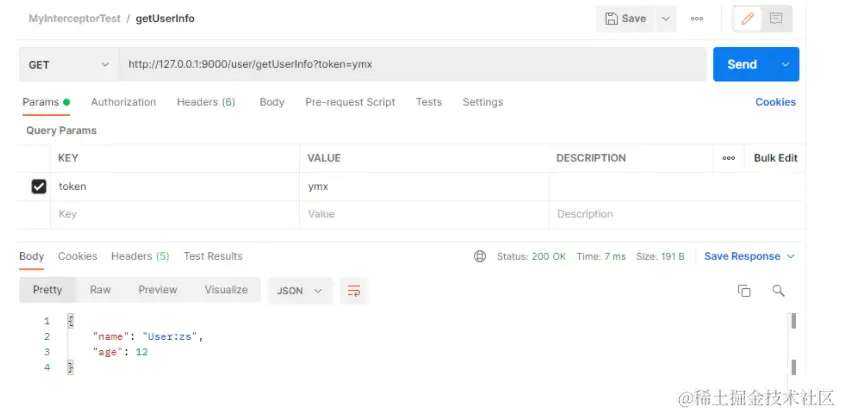
Task: Switch to the Preview view
Action: (x=158, y=290)
